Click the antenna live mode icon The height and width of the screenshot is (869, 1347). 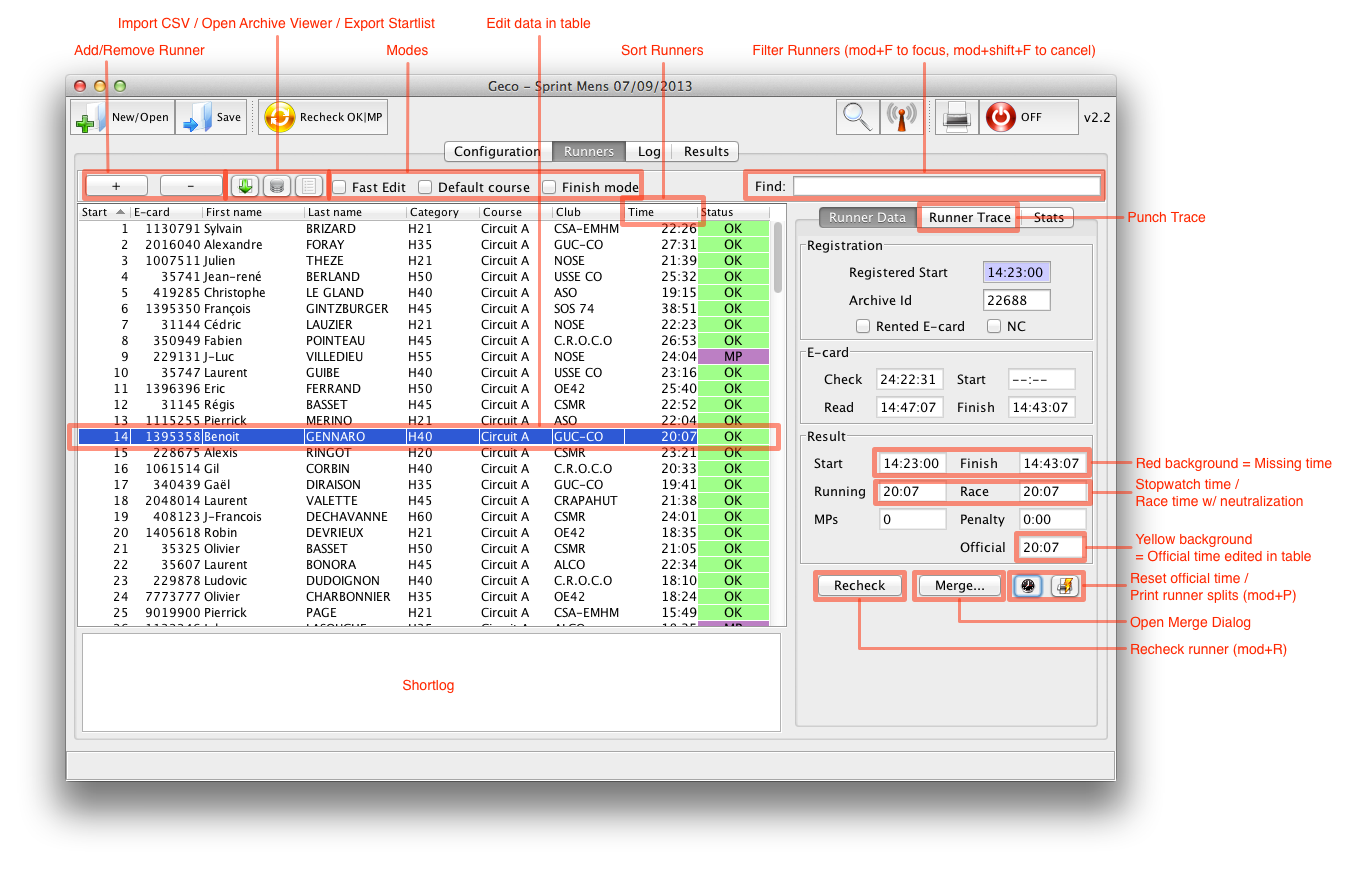pos(901,117)
